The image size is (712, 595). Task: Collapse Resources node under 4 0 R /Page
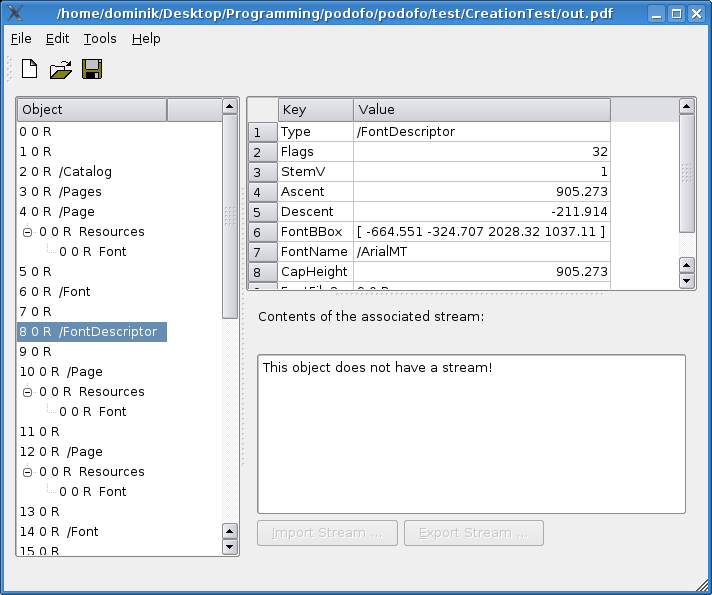[x=27, y=232]
